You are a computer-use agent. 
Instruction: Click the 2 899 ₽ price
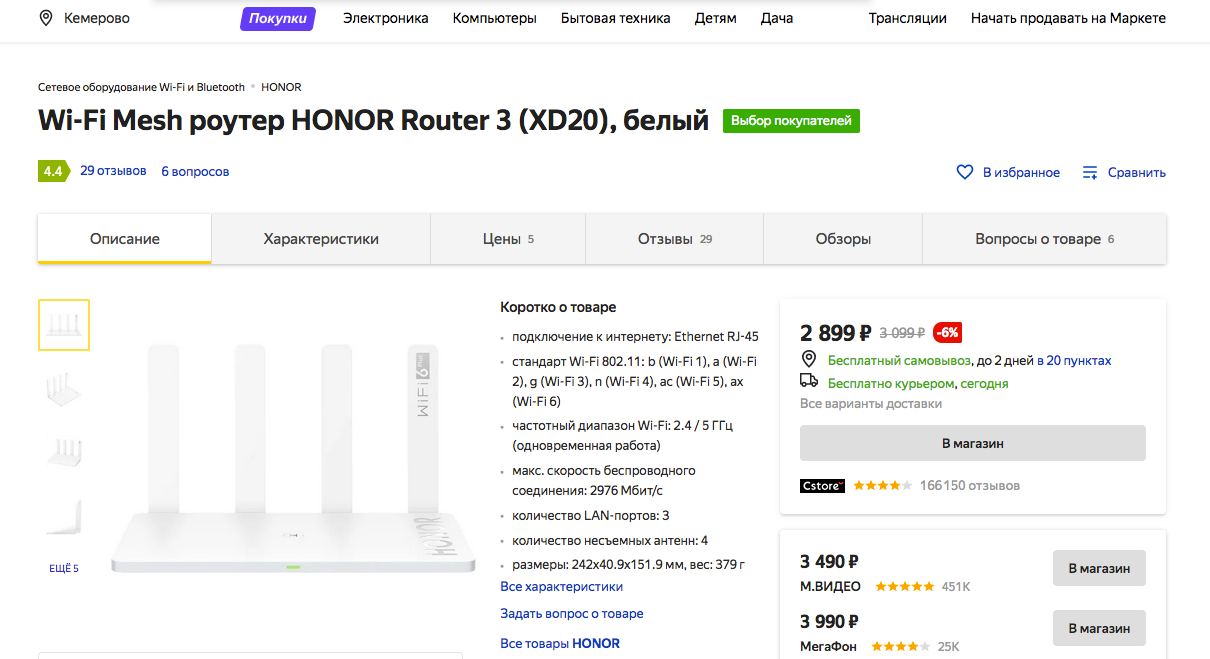[x=836, y=333]
